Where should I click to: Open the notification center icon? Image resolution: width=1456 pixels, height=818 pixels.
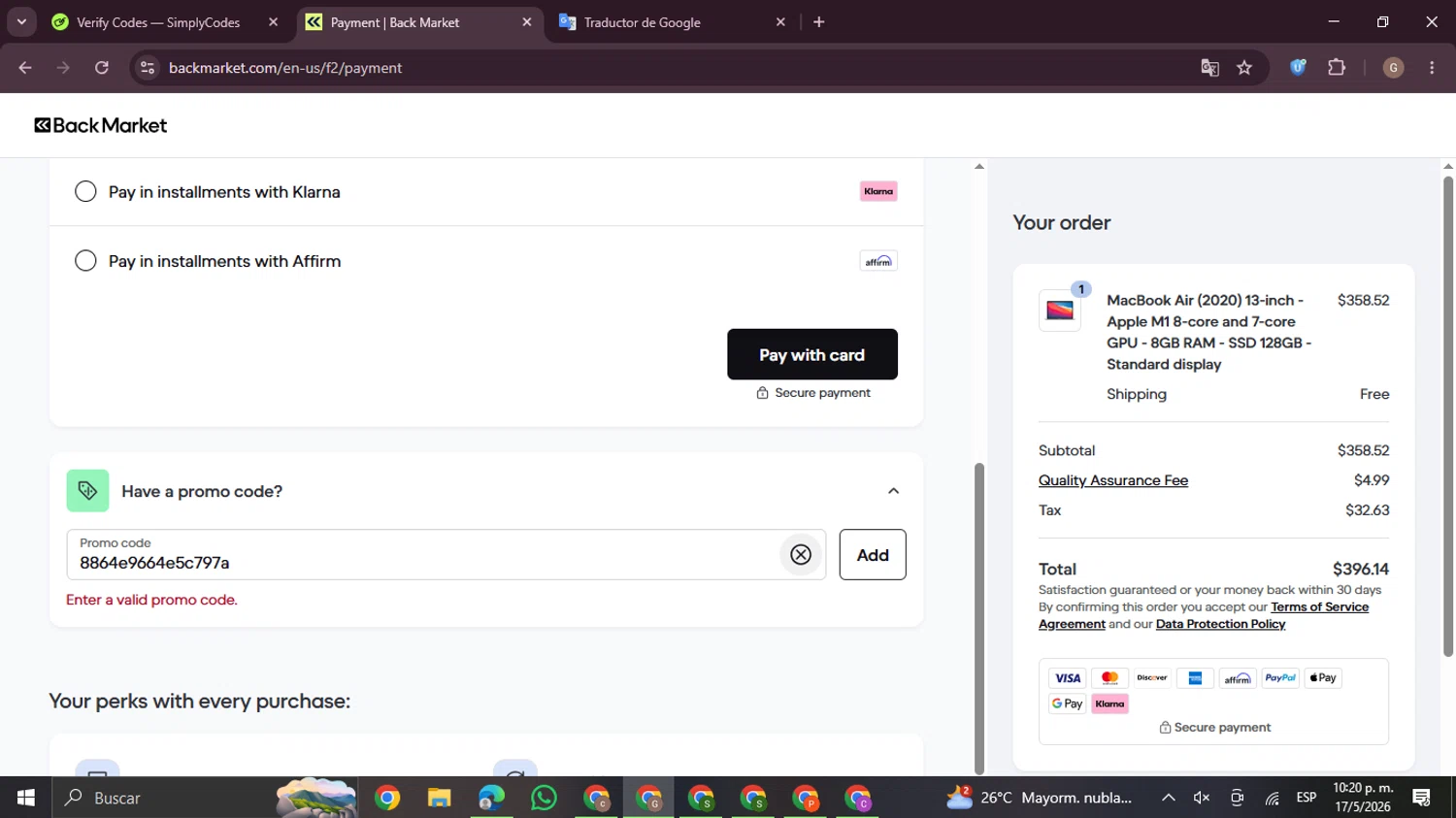1422,798
